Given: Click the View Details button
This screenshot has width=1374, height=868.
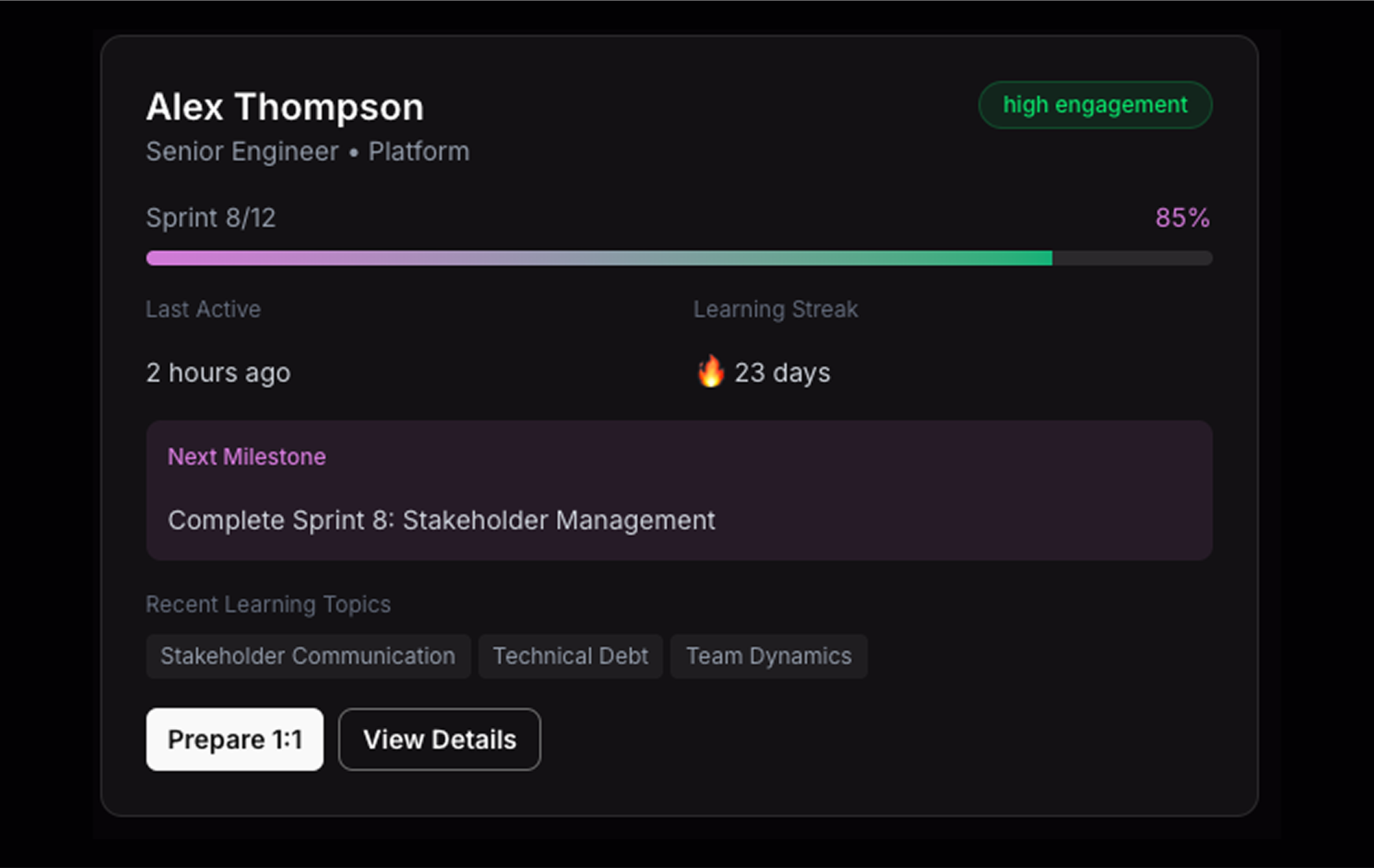Looking at the screenshot, I should [x=439, y=739].
